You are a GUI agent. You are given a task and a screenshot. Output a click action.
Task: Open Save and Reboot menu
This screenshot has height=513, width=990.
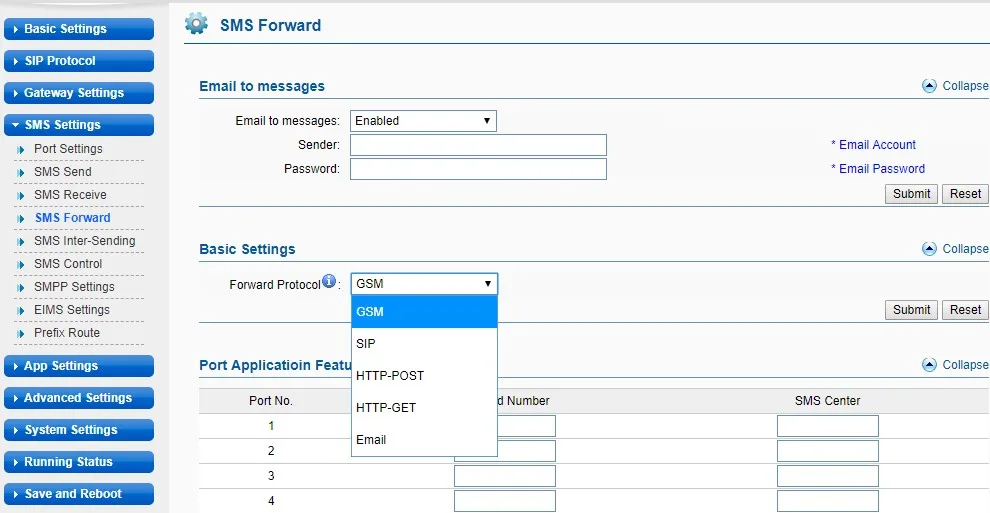click(x=79, y=494)
